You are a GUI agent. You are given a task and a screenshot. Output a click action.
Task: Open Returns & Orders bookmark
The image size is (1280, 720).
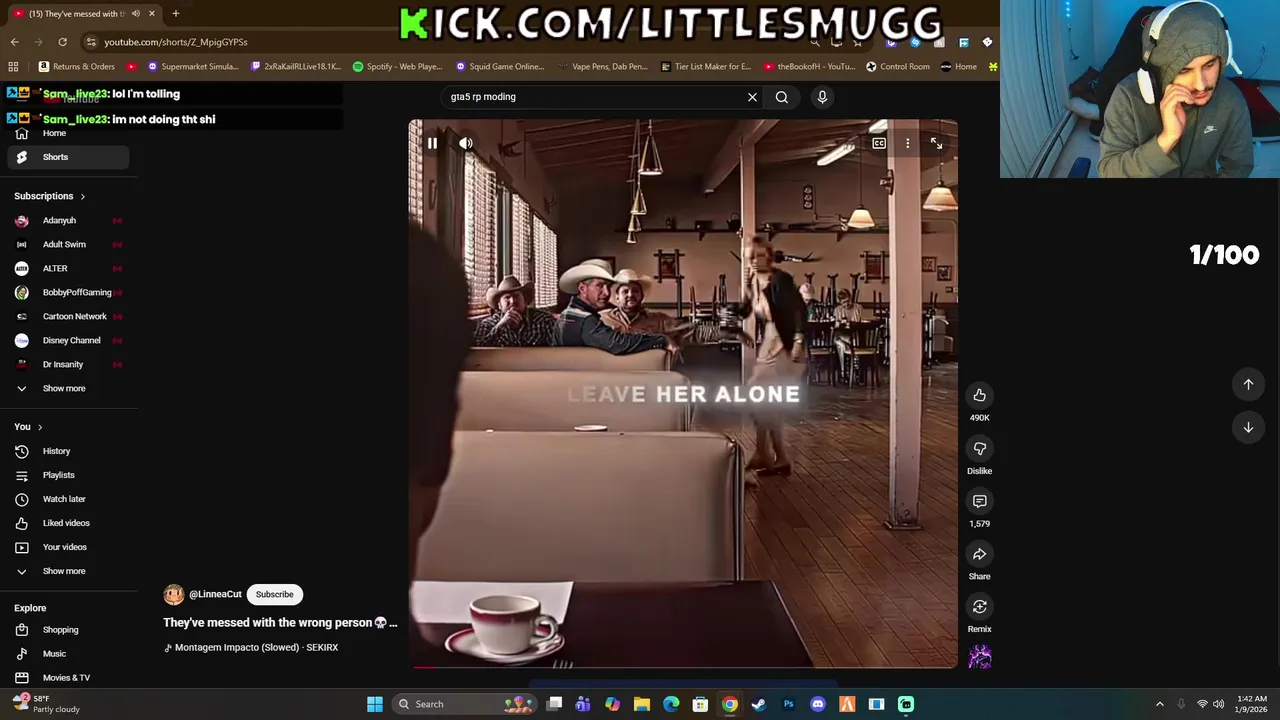click(77, 67)
